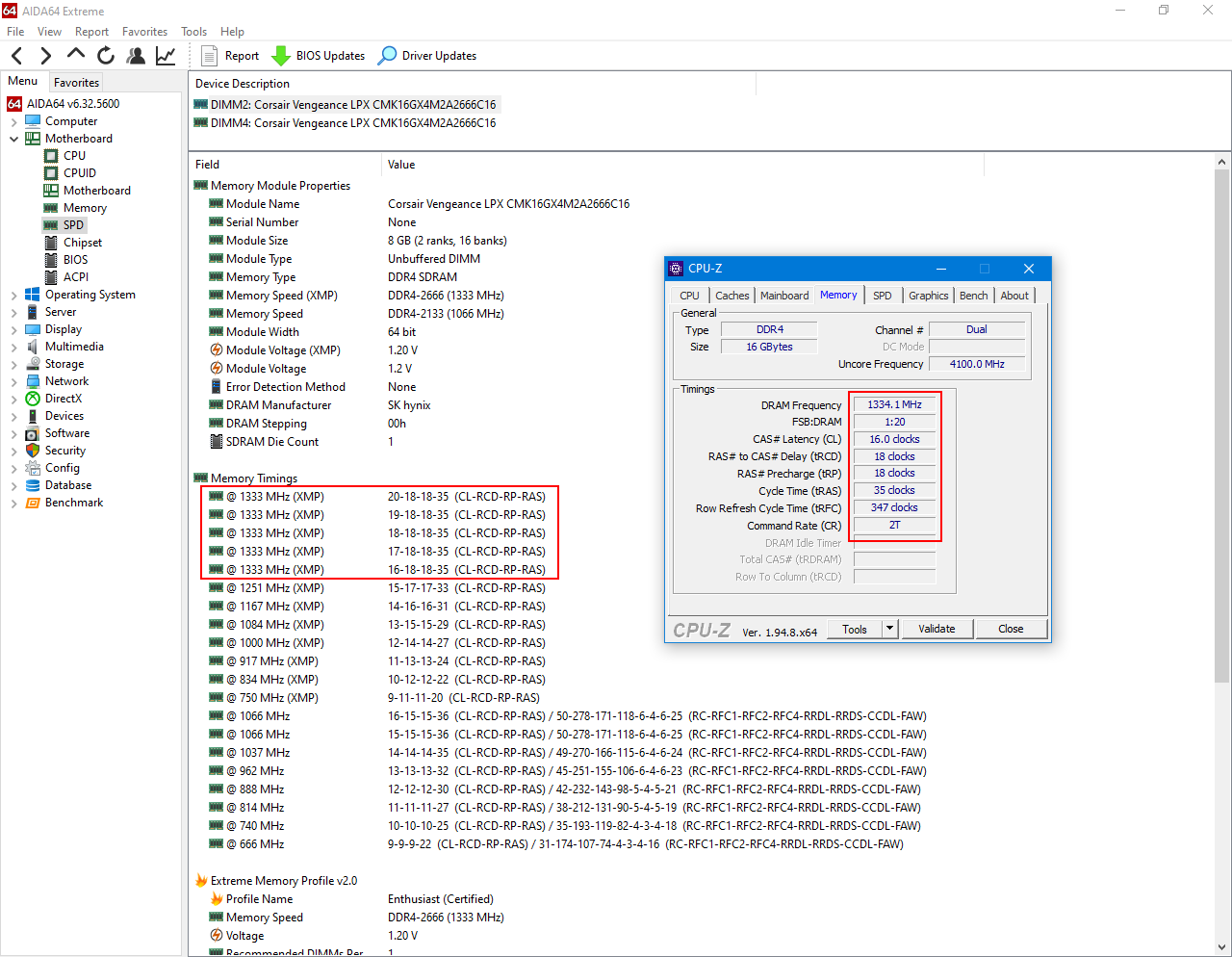
Task: Click the DRAM Manufacturer row
Action: [321, 405]
